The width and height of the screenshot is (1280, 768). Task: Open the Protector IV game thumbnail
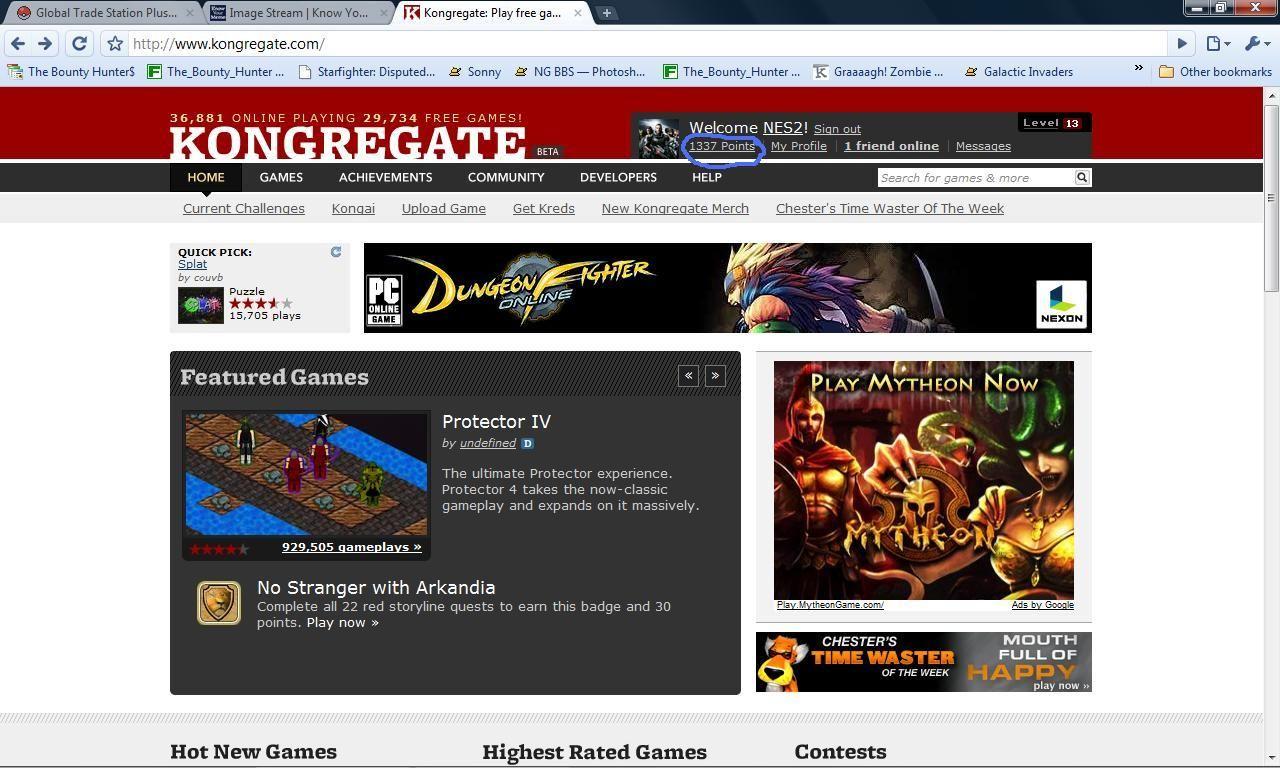pos(306,474)
